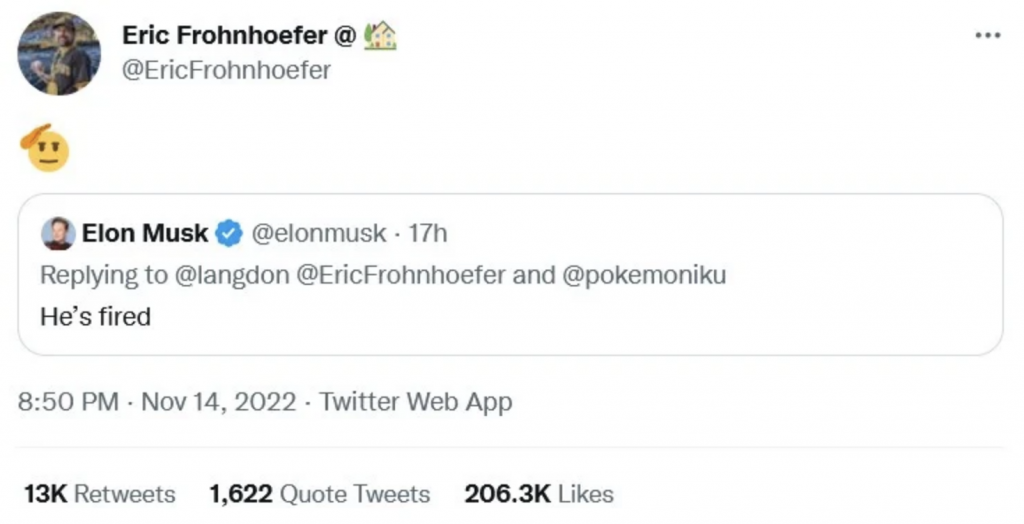Click @EricFrohnhoefer mention in the reply line
Screen dimensions: 1024x524
[402, 276]
